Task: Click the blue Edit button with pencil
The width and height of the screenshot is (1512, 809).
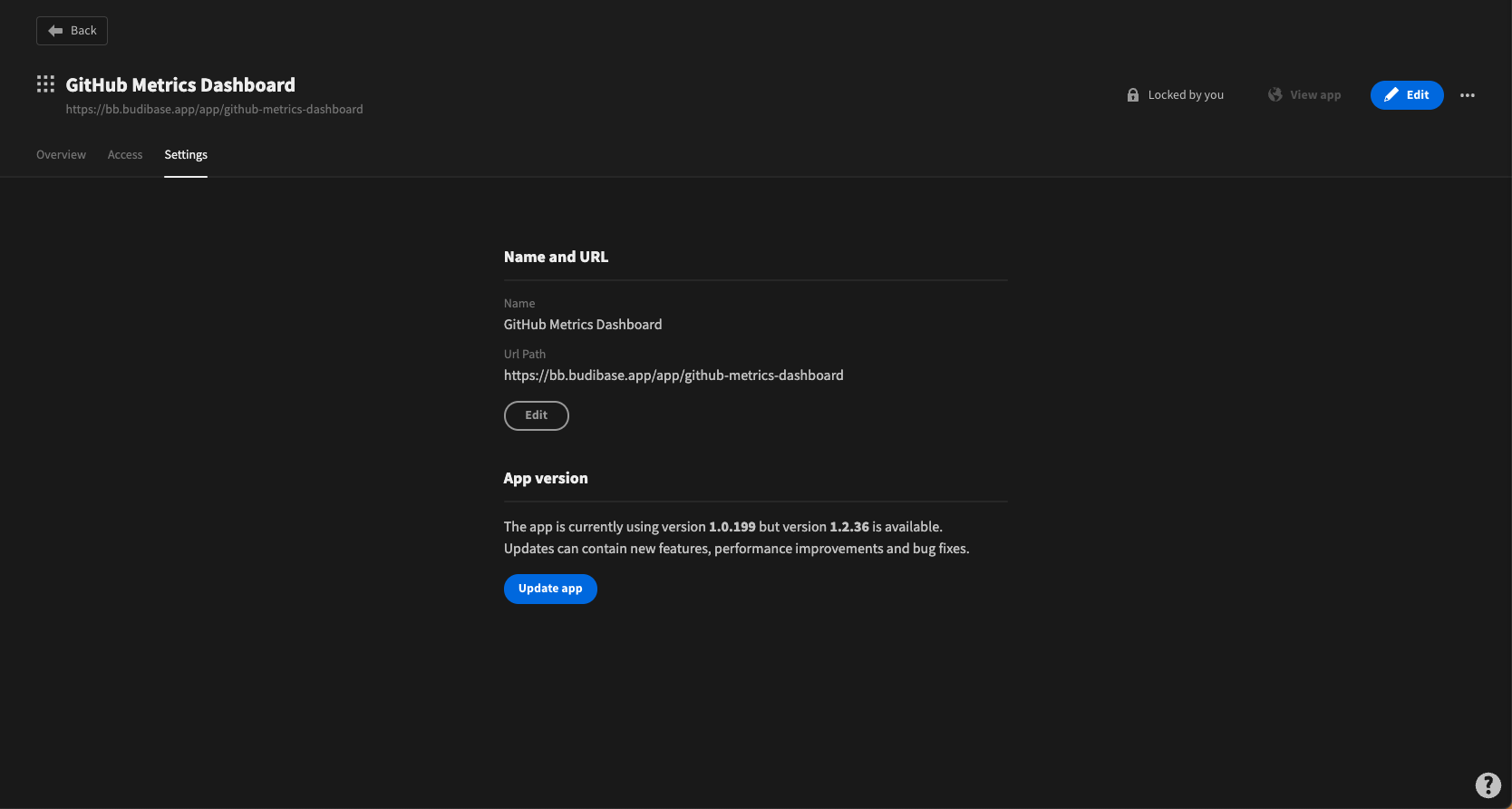Action: [x=1407, y=95]
